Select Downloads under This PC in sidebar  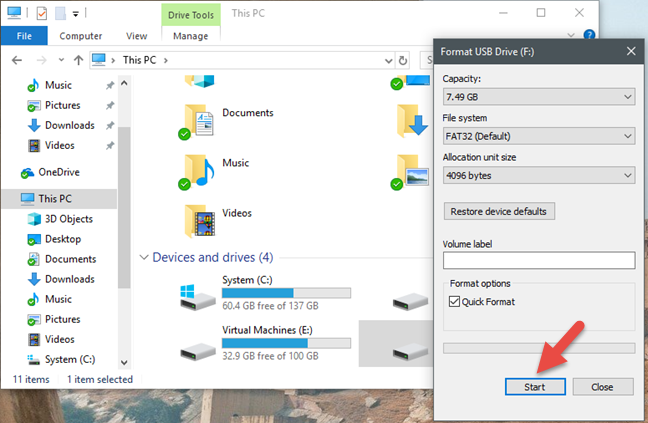tap(69, 279)
